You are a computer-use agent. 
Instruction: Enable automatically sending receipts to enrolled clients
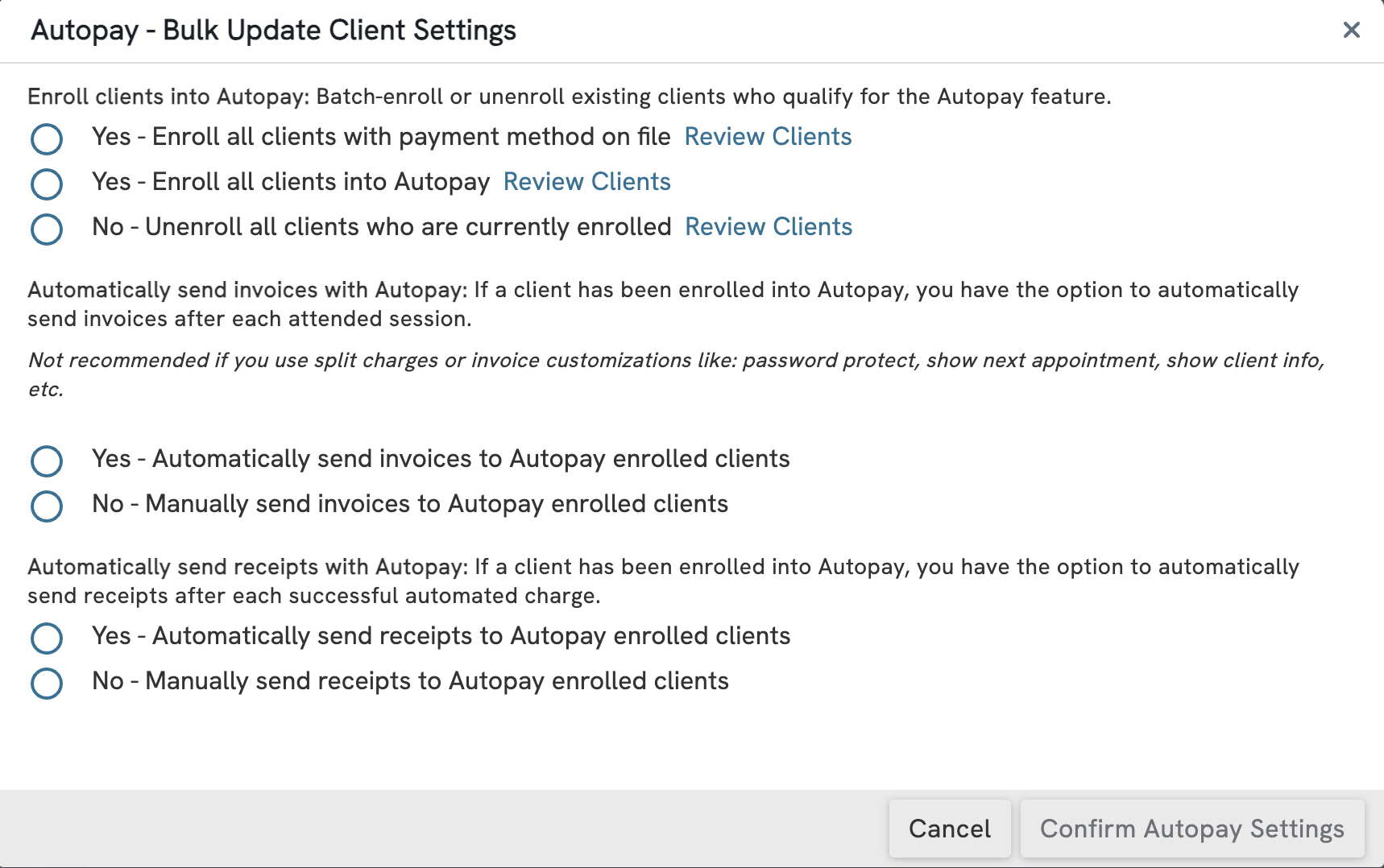[x=47, y=638]
